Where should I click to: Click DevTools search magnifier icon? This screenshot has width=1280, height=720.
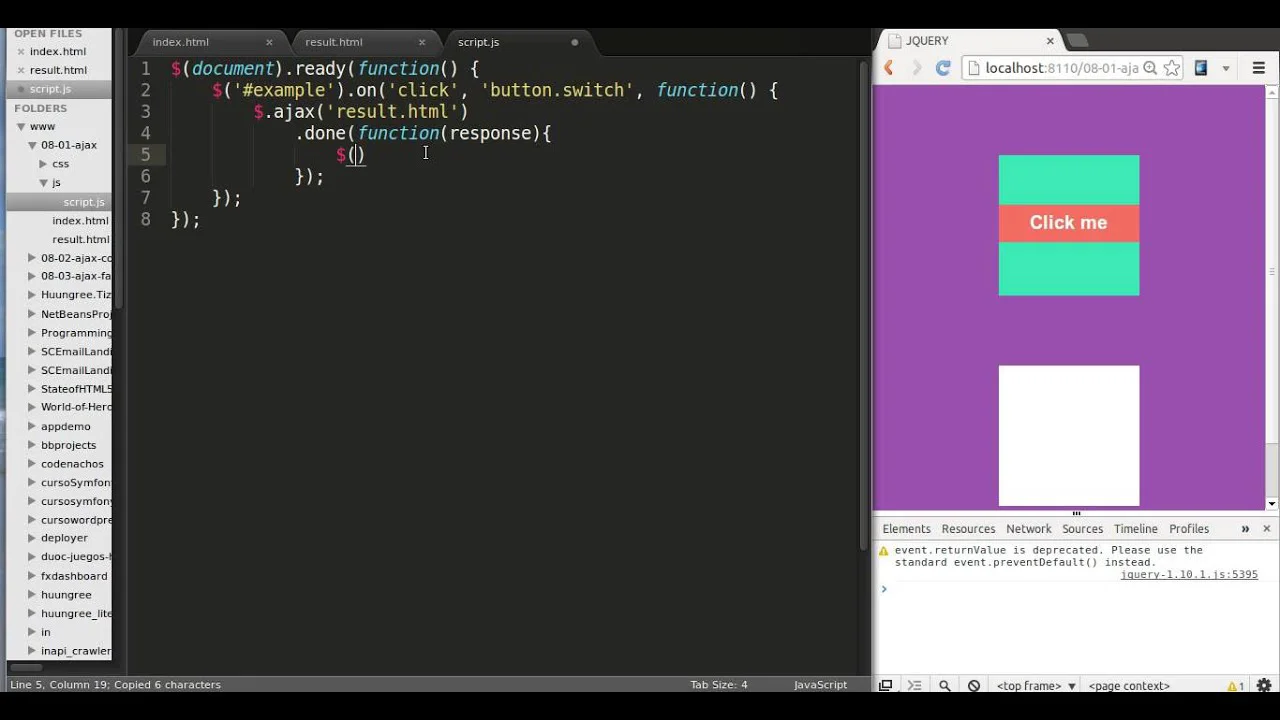(944, 686)
